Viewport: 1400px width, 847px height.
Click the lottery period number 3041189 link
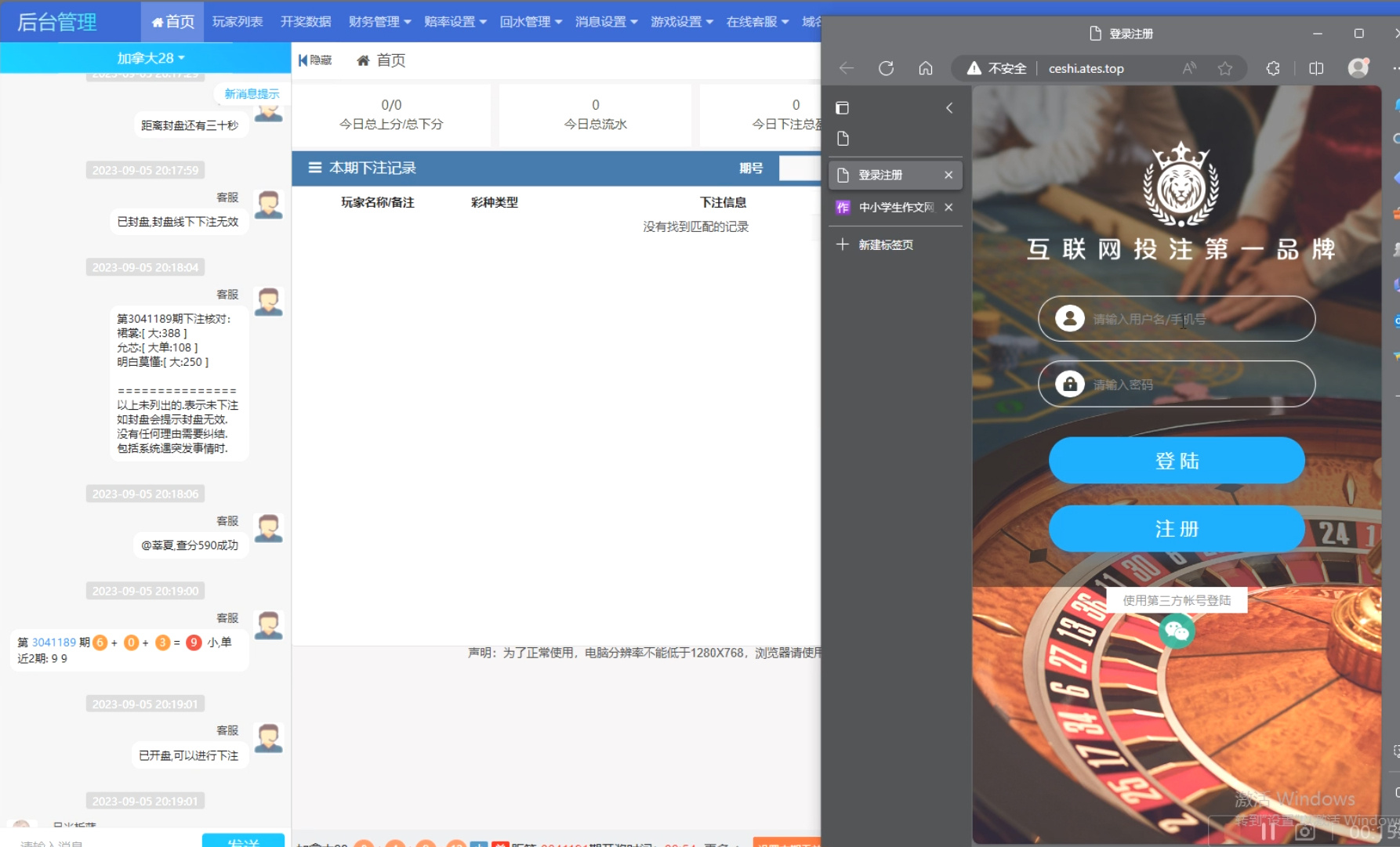point(54,642)
